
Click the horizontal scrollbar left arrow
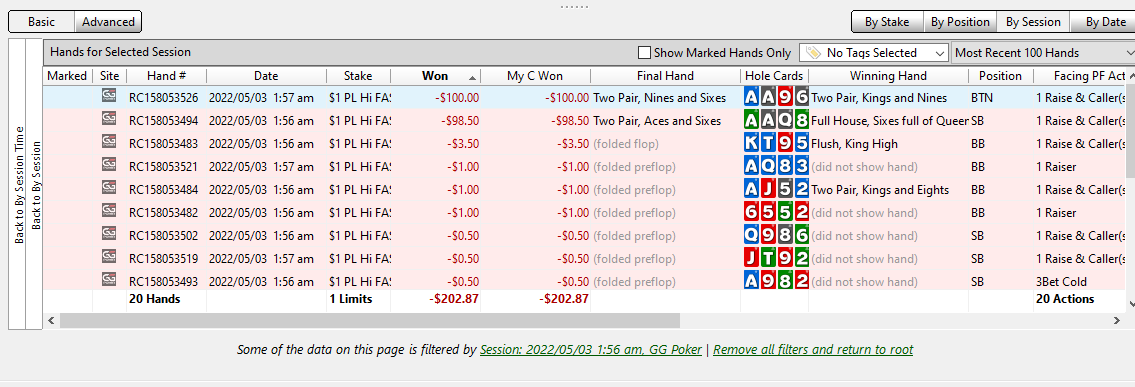pyautogui.click(x=51, y=320)
